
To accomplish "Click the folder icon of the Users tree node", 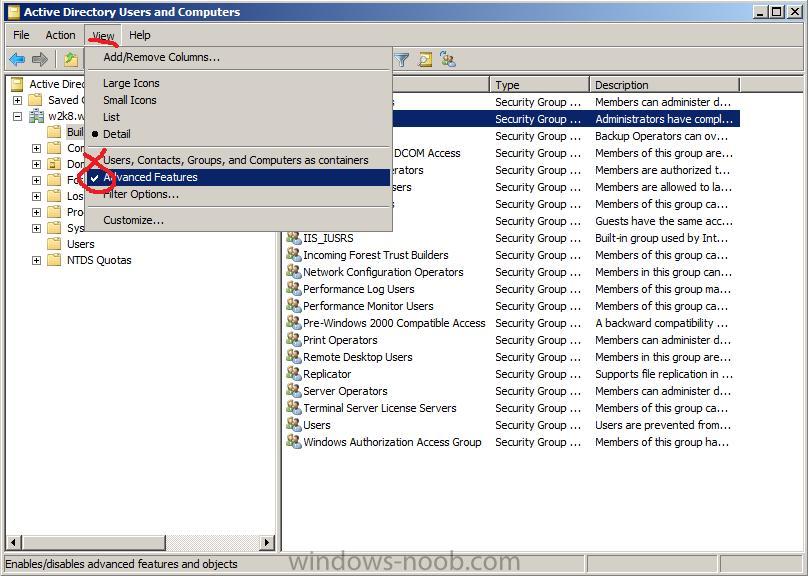I will (x=54, y=244).
